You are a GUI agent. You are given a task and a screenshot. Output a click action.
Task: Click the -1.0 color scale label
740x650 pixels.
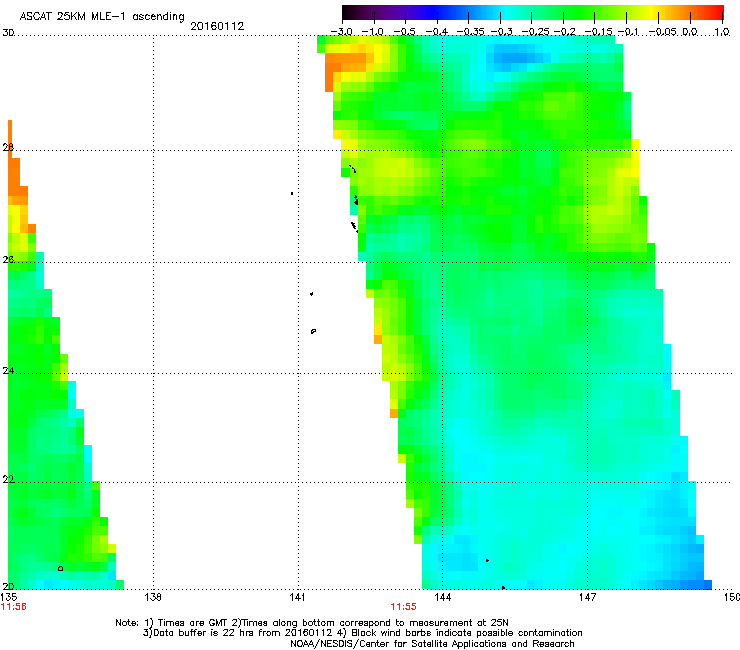[373, 32]
